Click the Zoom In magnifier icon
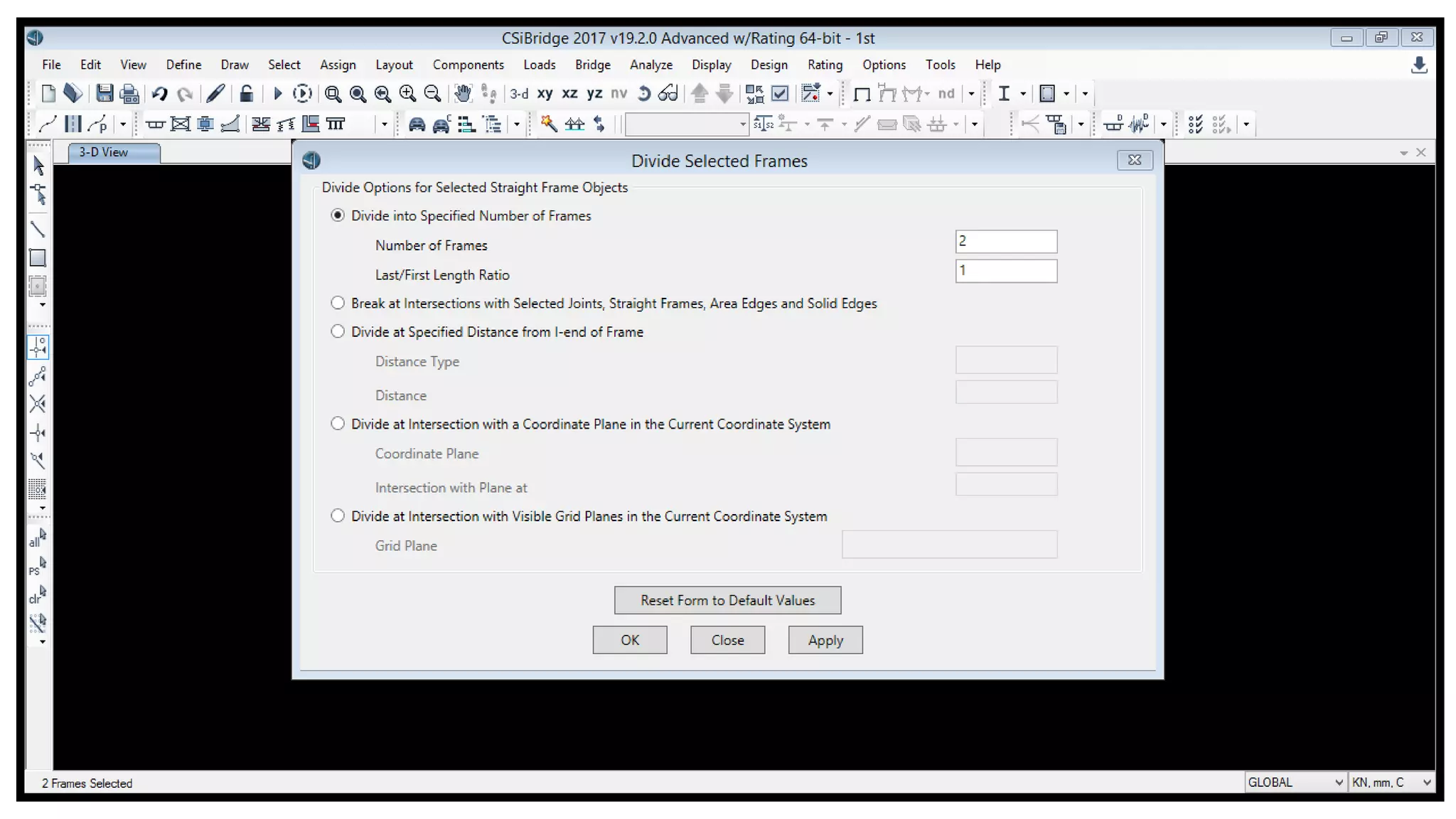 point(407,93)
